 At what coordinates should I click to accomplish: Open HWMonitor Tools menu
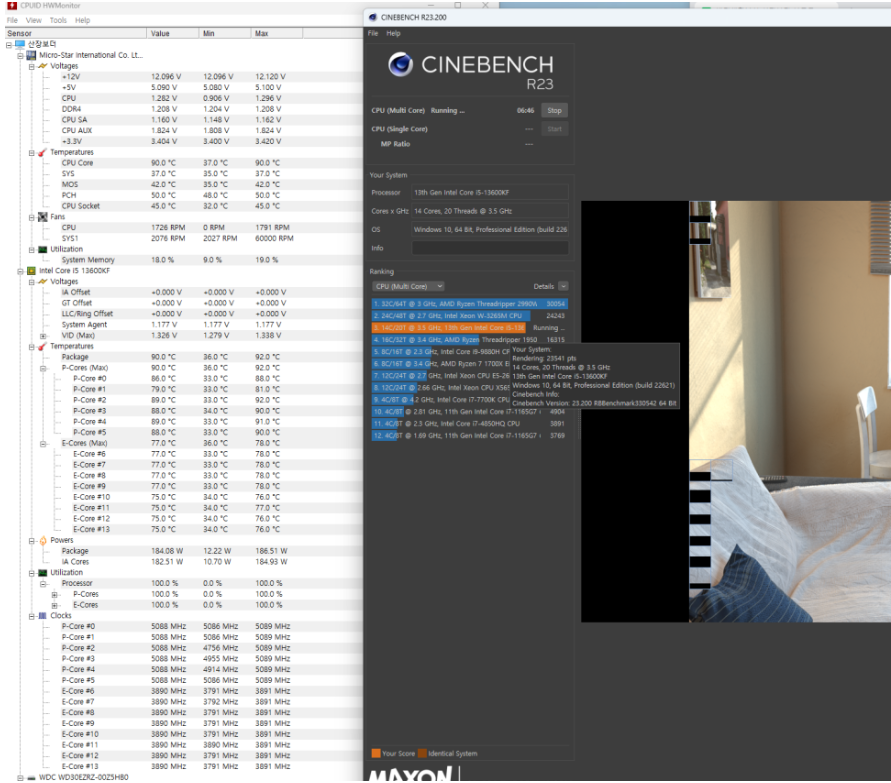point(58,20)
